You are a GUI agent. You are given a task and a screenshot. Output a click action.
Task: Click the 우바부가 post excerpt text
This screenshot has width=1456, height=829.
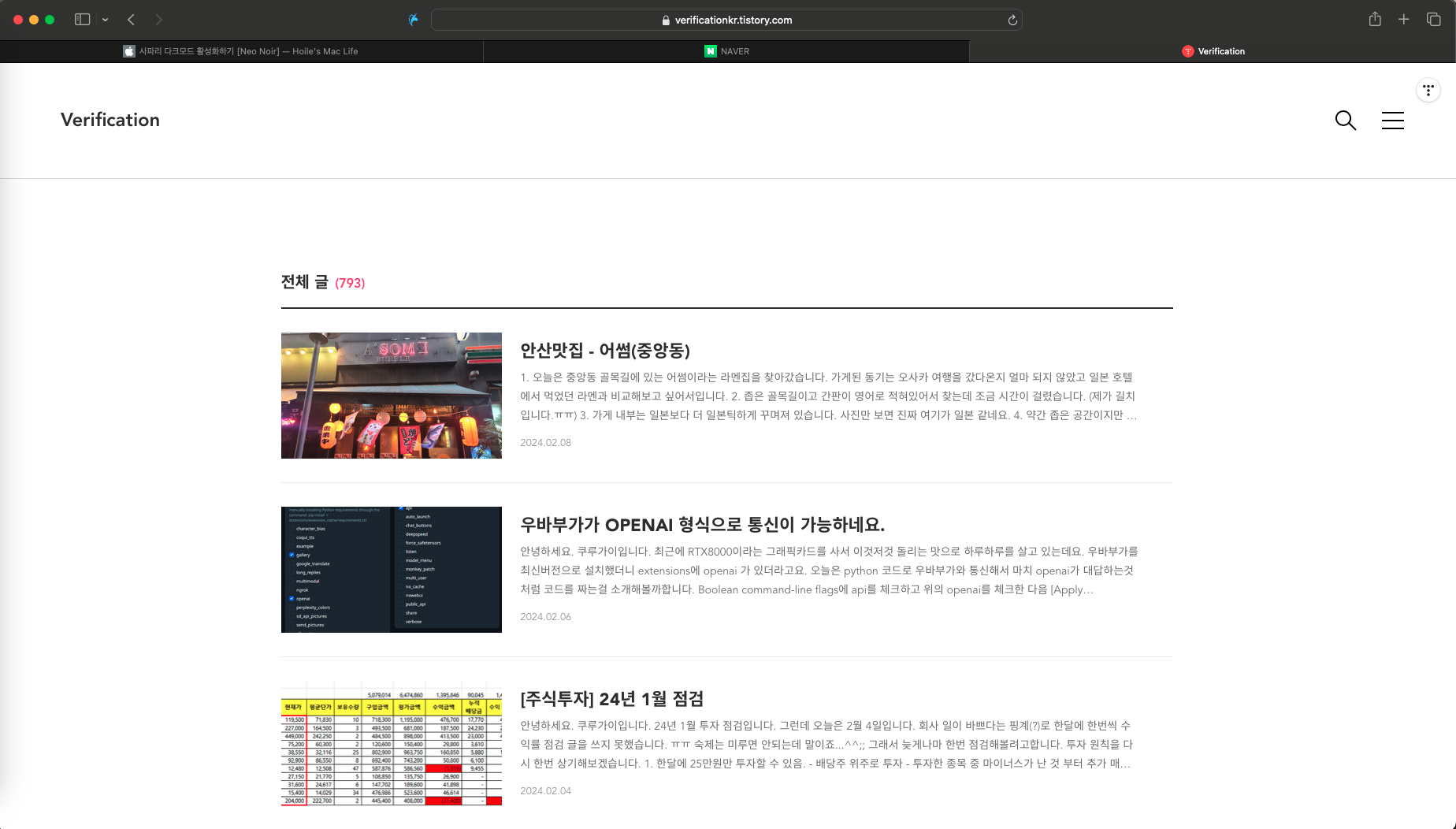[x=829, y=571]
